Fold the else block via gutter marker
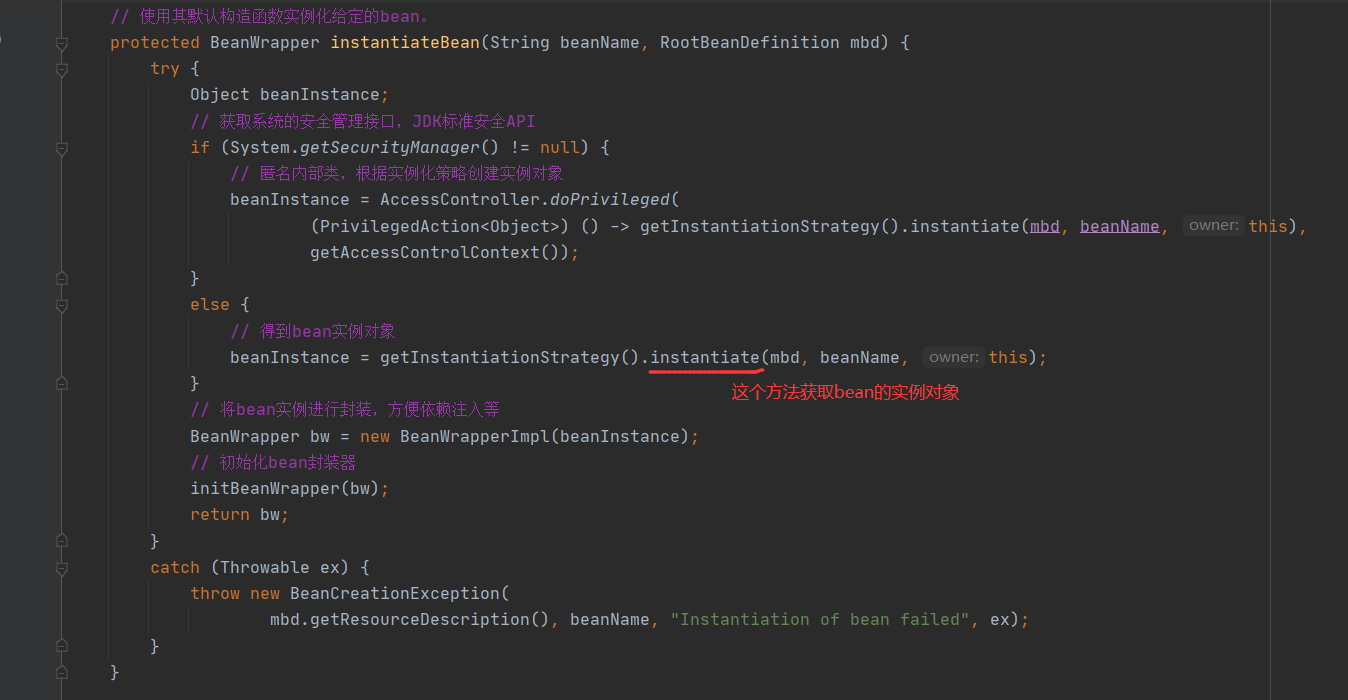 [x=62, y=305]
